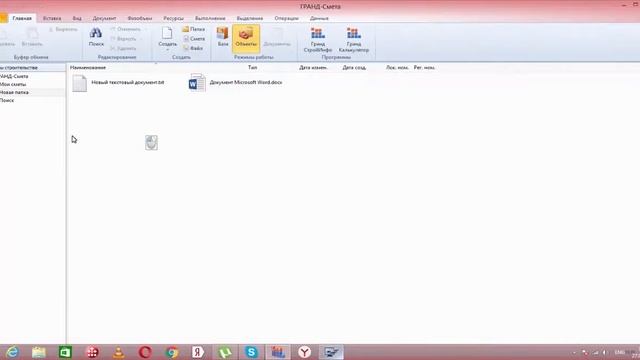Switch to the Вставка tab
Viewport: 640px width, 360px height.
pos(52,18)
